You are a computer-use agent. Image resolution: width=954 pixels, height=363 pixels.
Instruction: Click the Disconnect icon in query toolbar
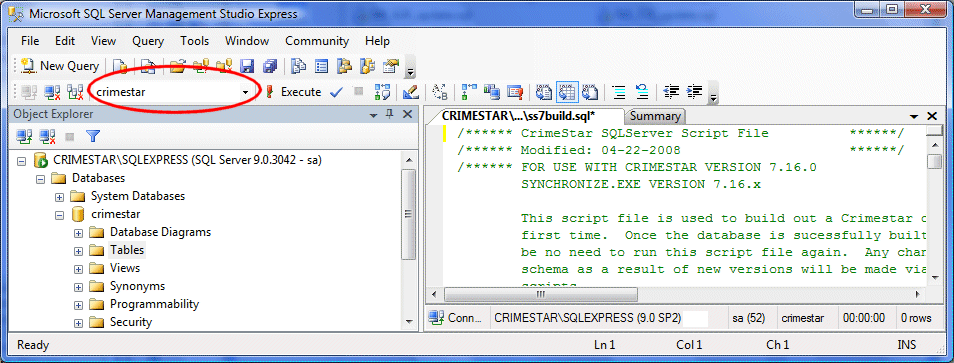[x=51, y=92]
